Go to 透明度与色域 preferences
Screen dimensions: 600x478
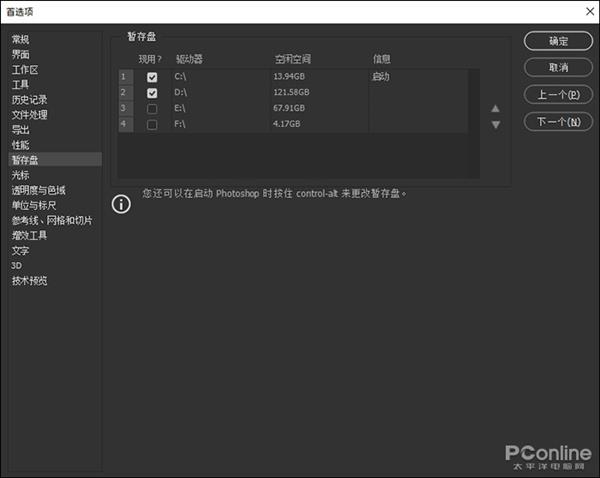(38, 190)
